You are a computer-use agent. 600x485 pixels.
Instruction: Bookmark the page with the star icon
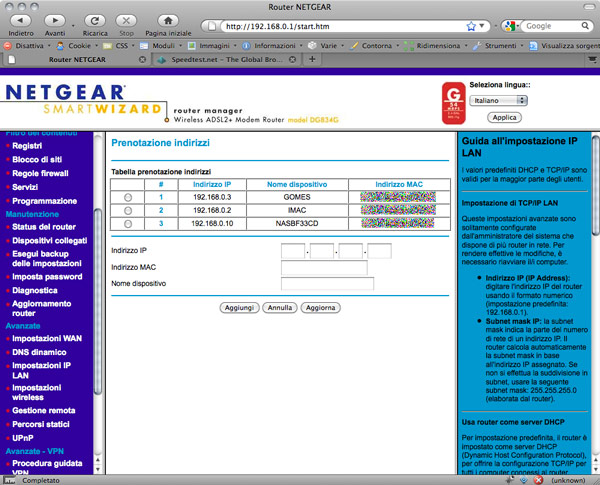[x=471, y=26]
